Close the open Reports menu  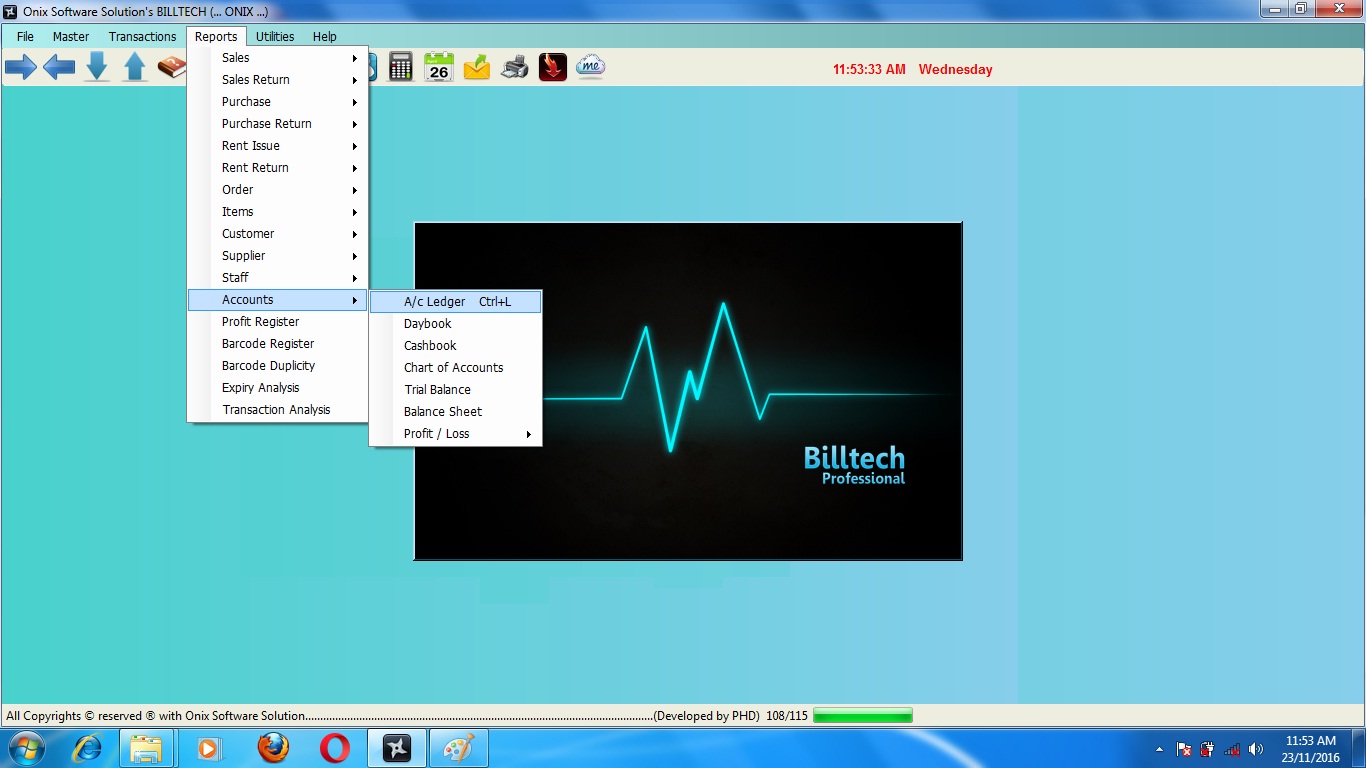tap(216, 36)
